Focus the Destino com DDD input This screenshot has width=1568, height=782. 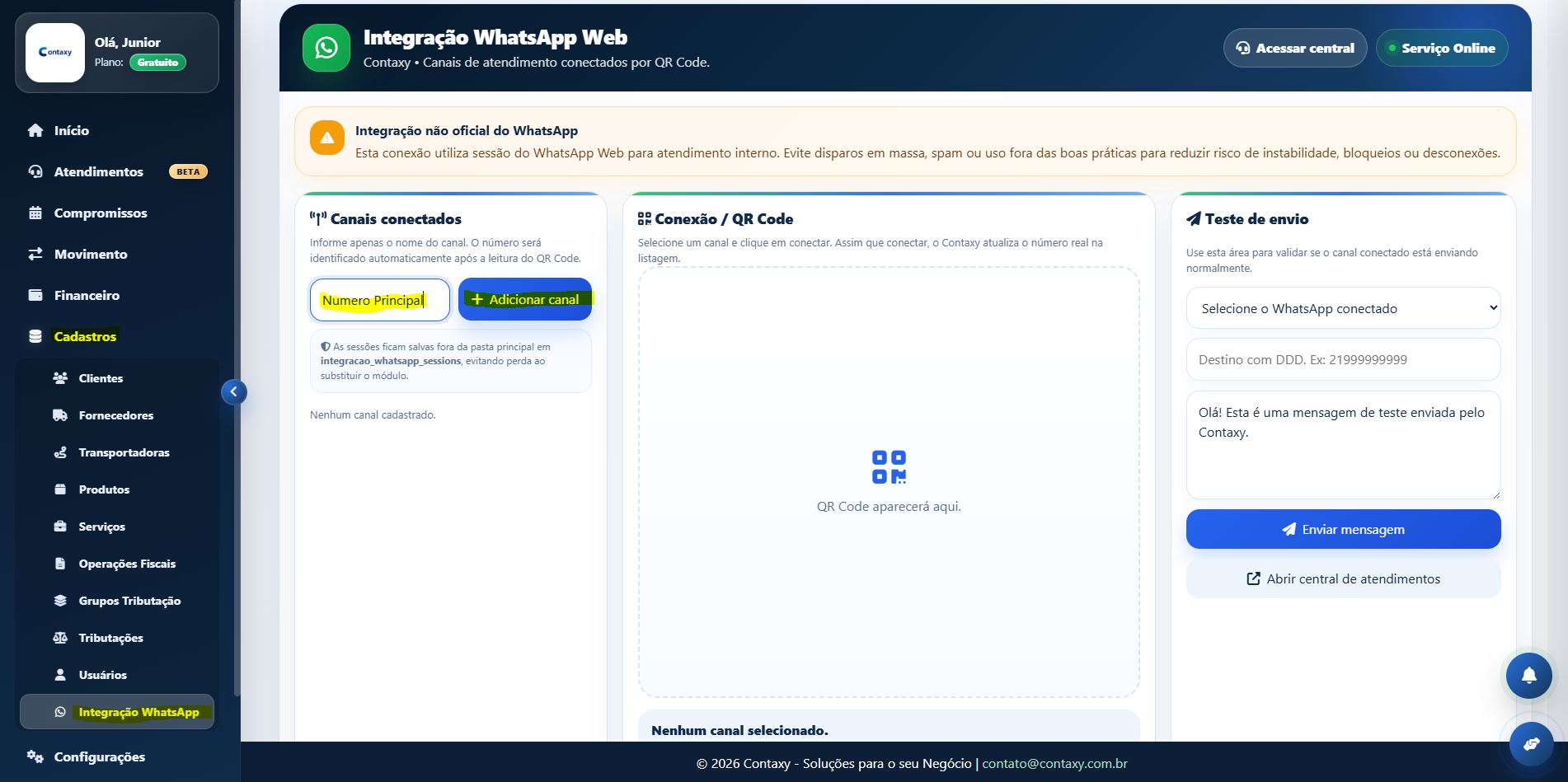point(1343,359)
